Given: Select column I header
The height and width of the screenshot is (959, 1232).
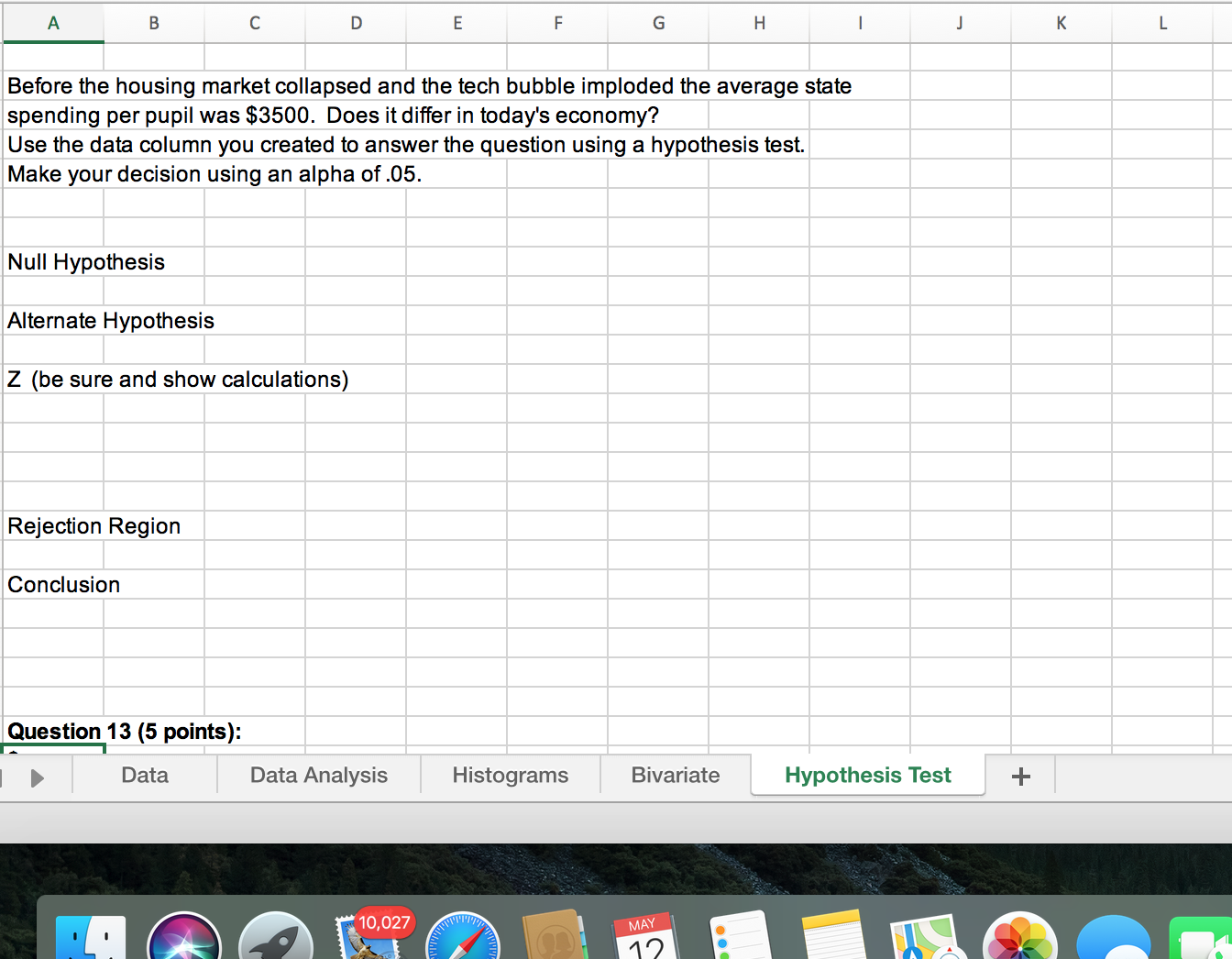Looking at the screenshot, I should (860, 24).
